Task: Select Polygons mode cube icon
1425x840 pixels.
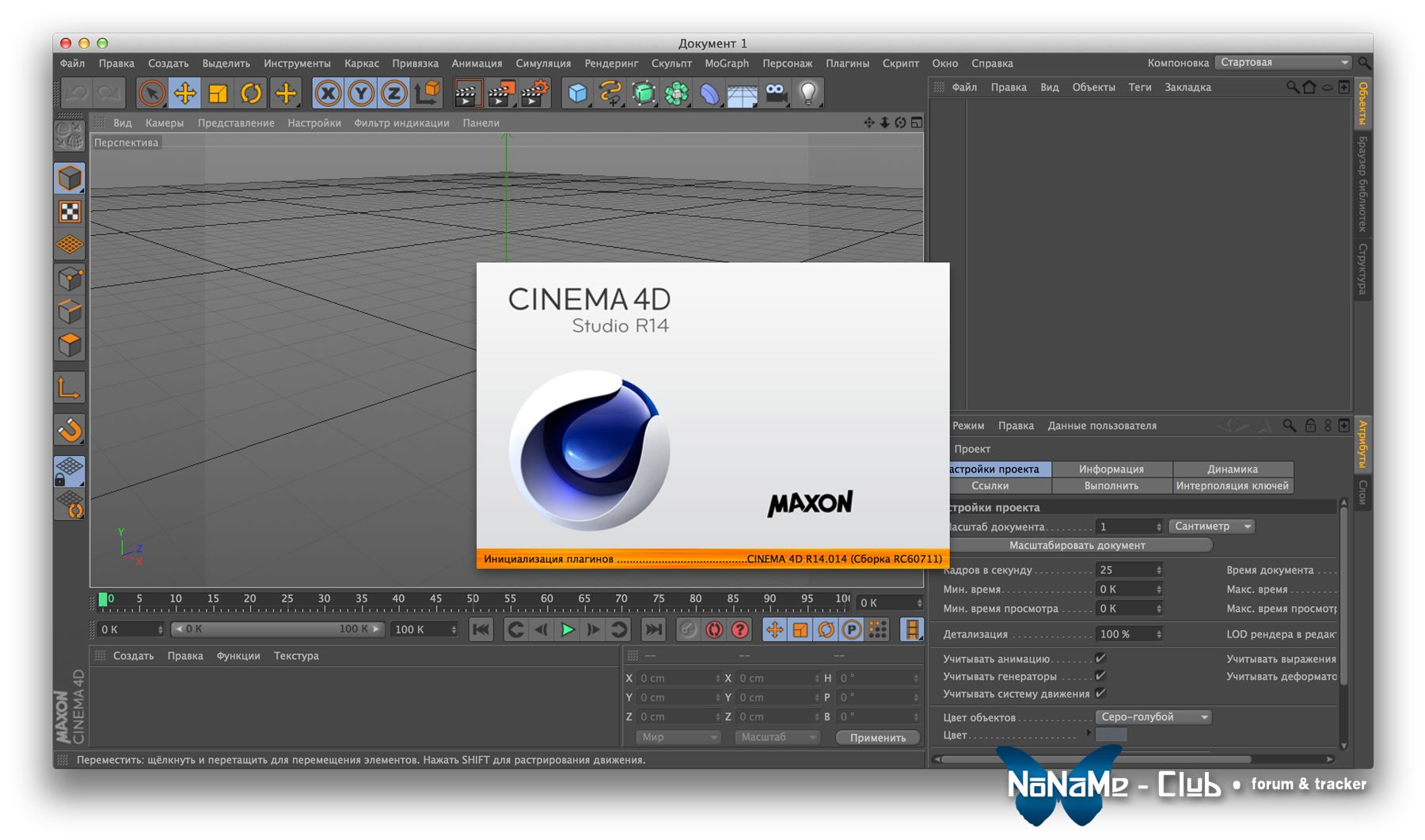Action: click(x=70, y=345)
